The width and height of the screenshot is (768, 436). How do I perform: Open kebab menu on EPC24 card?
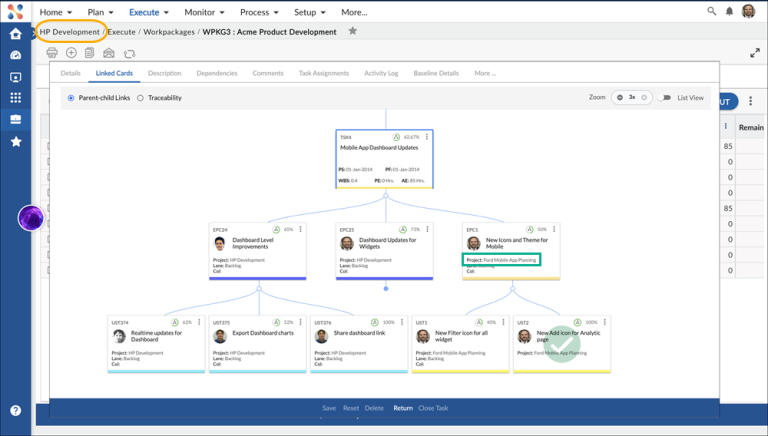[300, 229]
